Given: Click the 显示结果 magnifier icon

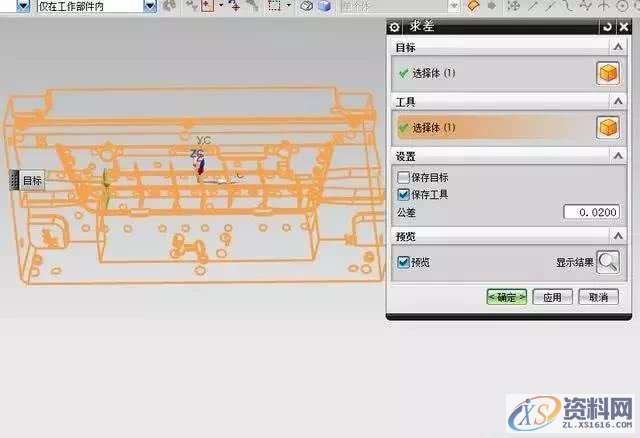Looking at the screenshot, I should 607,262.
